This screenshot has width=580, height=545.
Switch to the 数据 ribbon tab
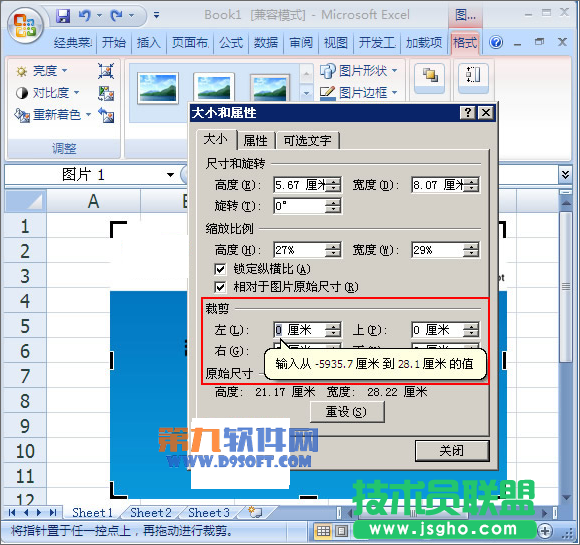click(266, 43)
